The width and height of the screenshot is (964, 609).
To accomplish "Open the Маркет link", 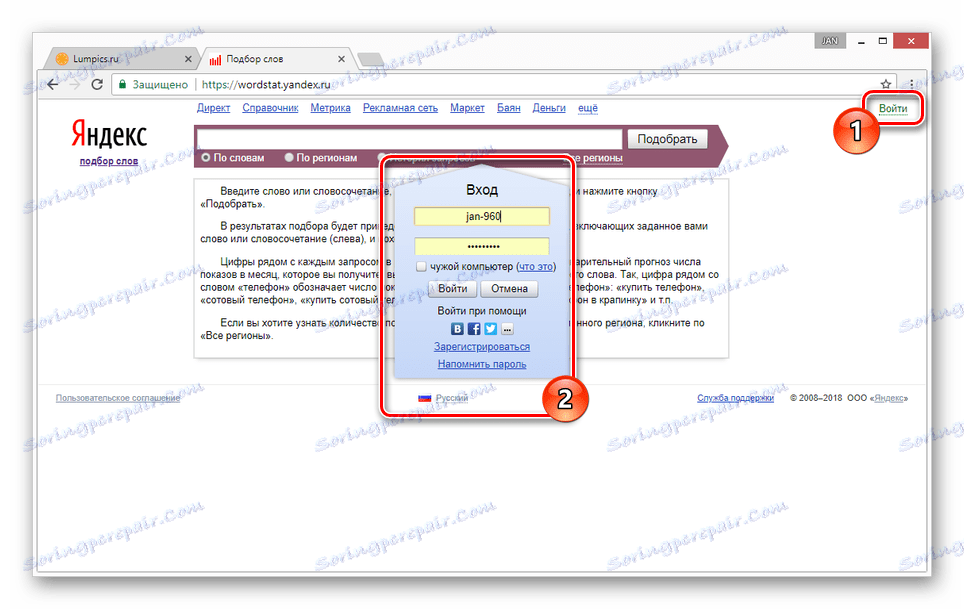I will click(x=467, y=108).
